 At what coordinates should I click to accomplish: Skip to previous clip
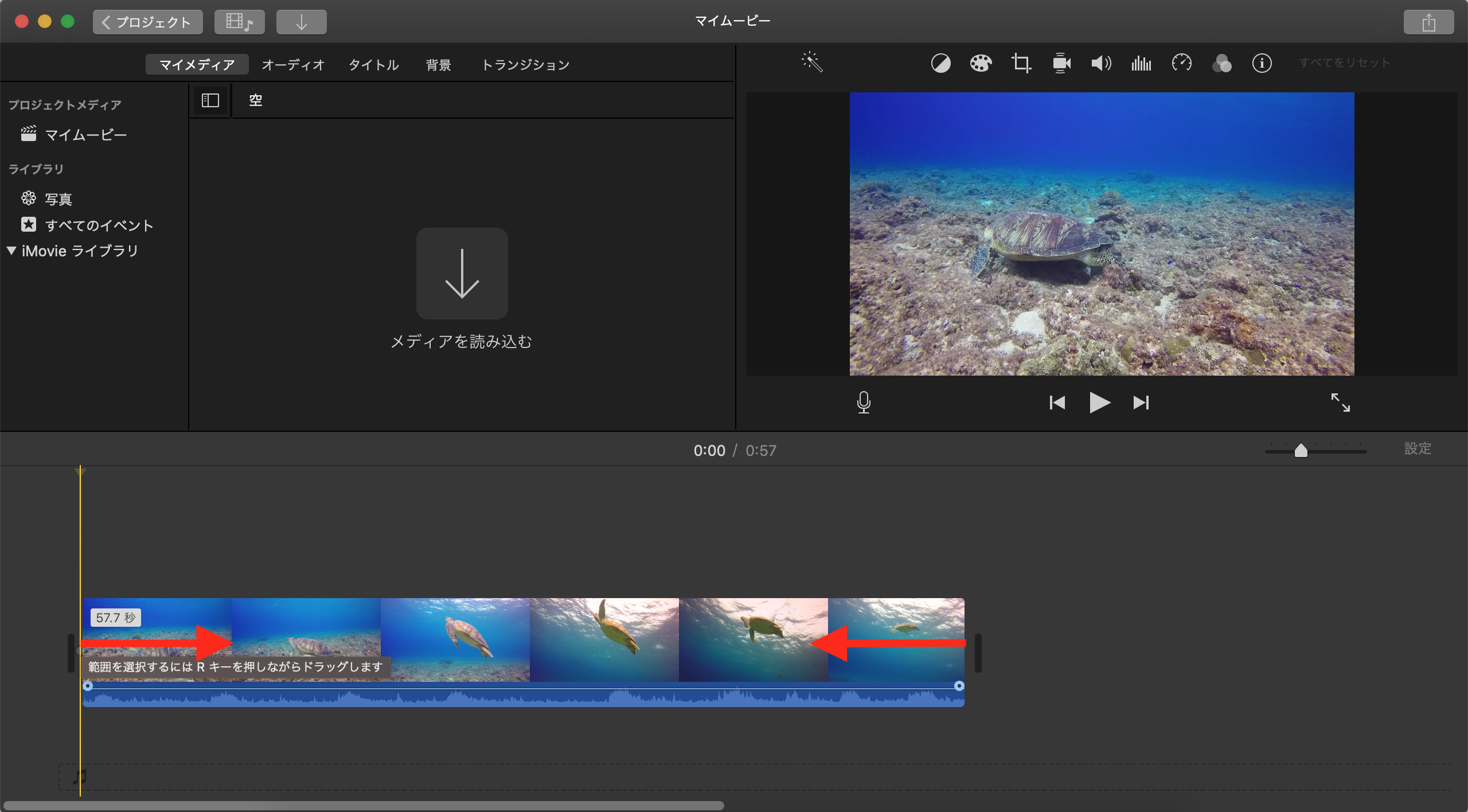coord(1057,403)
